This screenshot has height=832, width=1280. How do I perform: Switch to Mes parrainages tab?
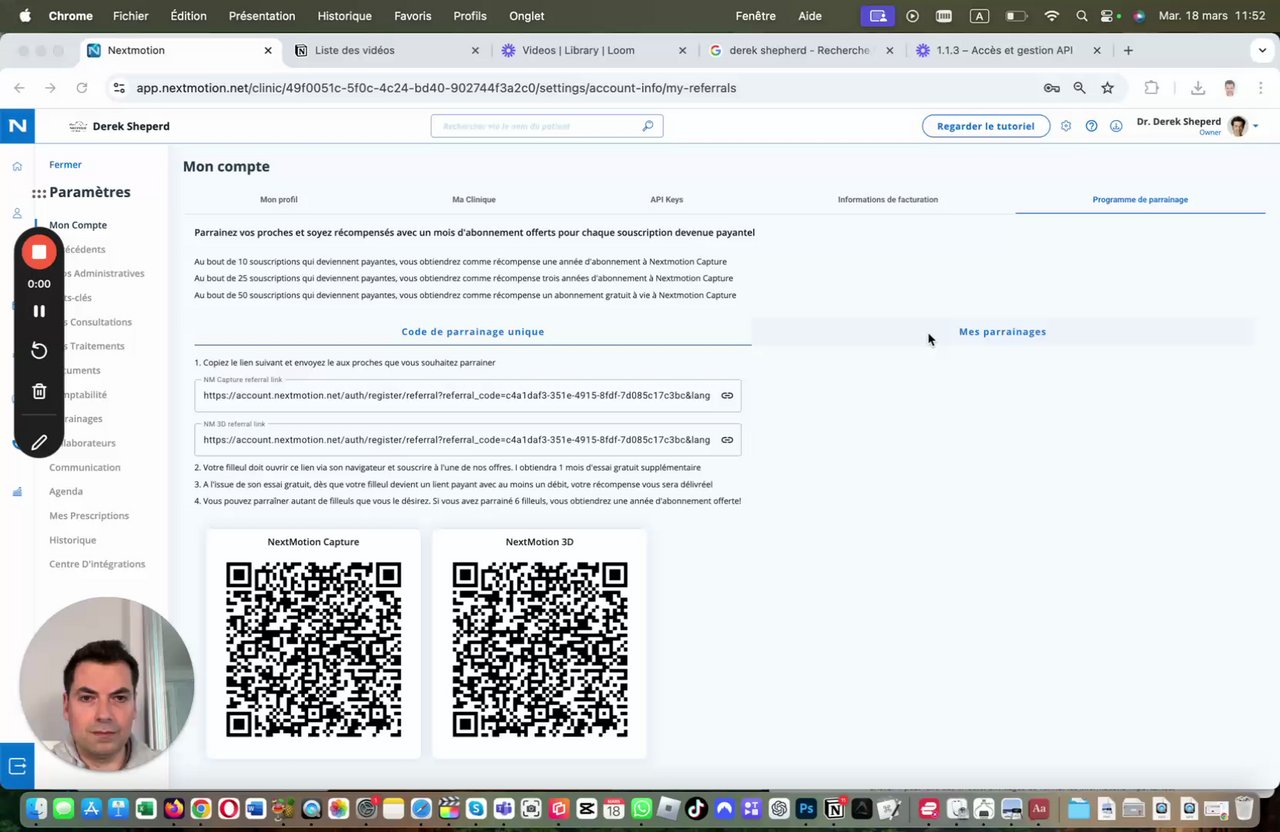(x=1002, y=331)
